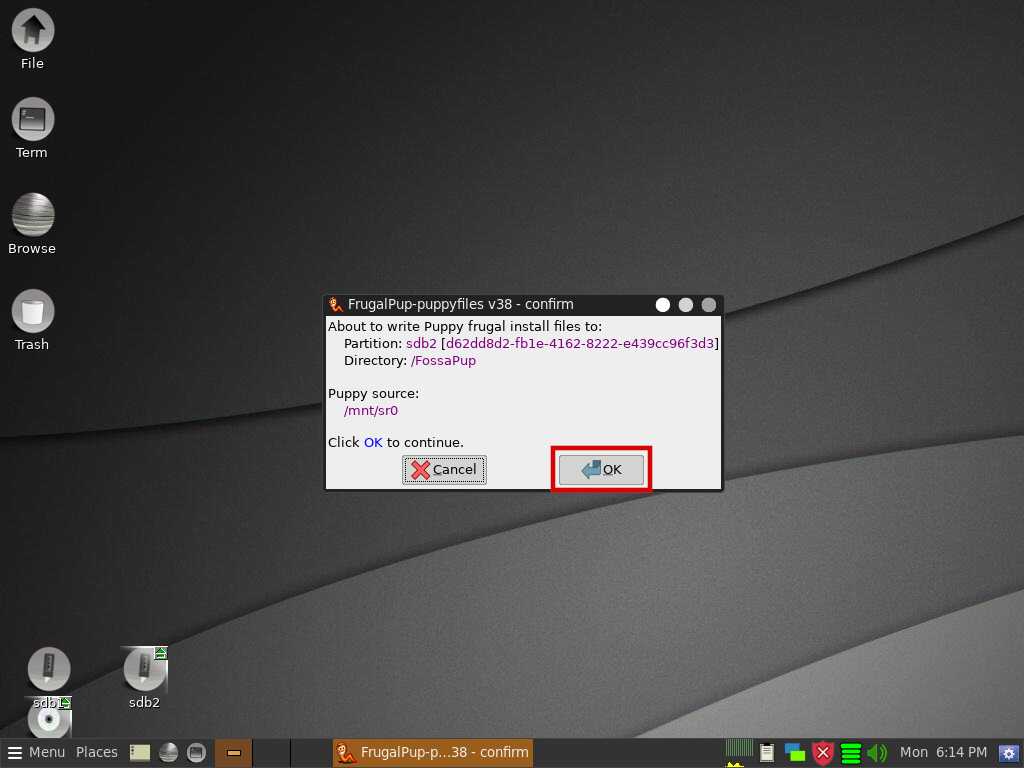
Task: Select the FrugalPup confirm taskbar entry
Action: 432,752
